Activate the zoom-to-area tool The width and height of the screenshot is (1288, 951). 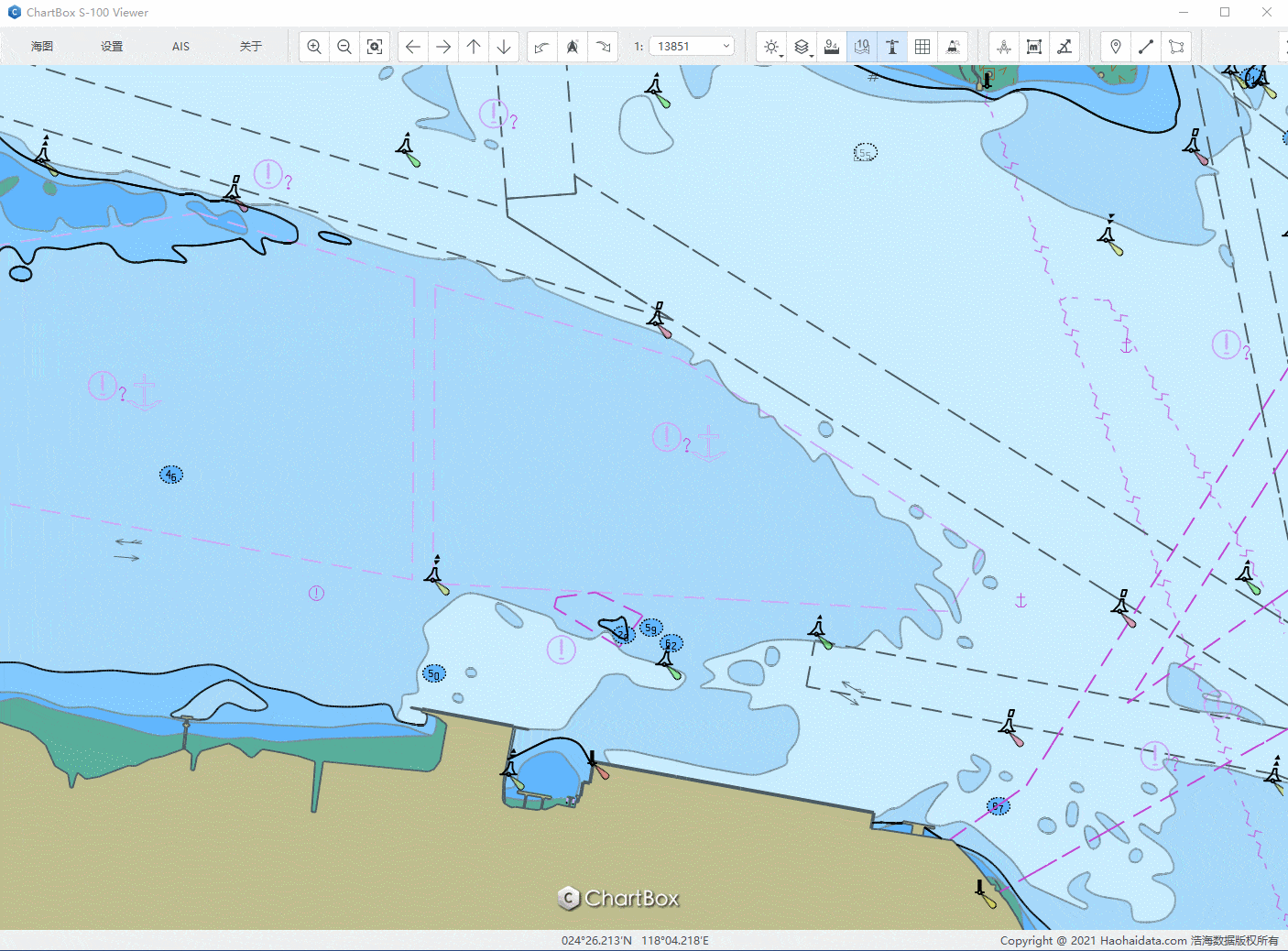(375, 47)
